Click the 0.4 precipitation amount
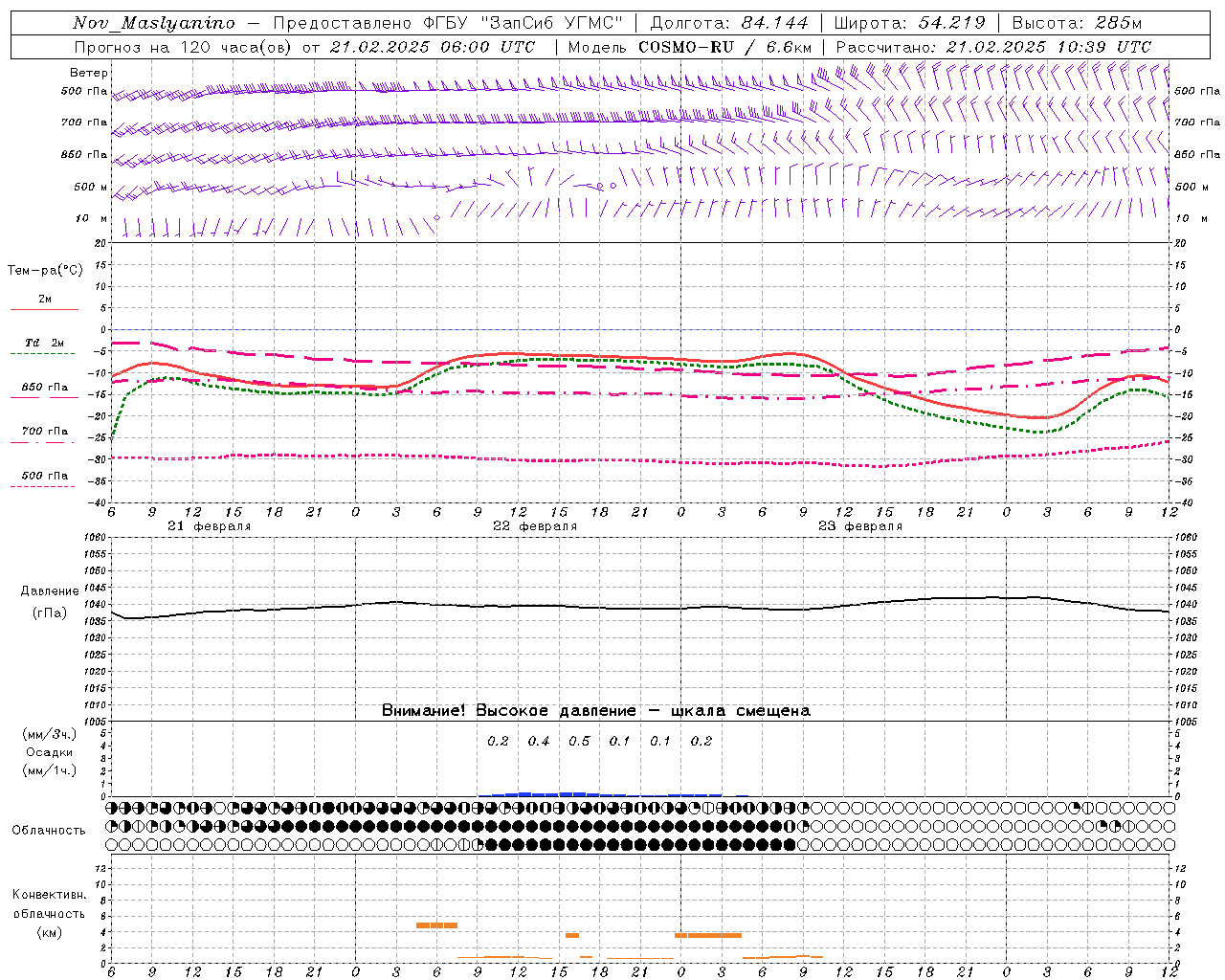 (x=539, y=742)
